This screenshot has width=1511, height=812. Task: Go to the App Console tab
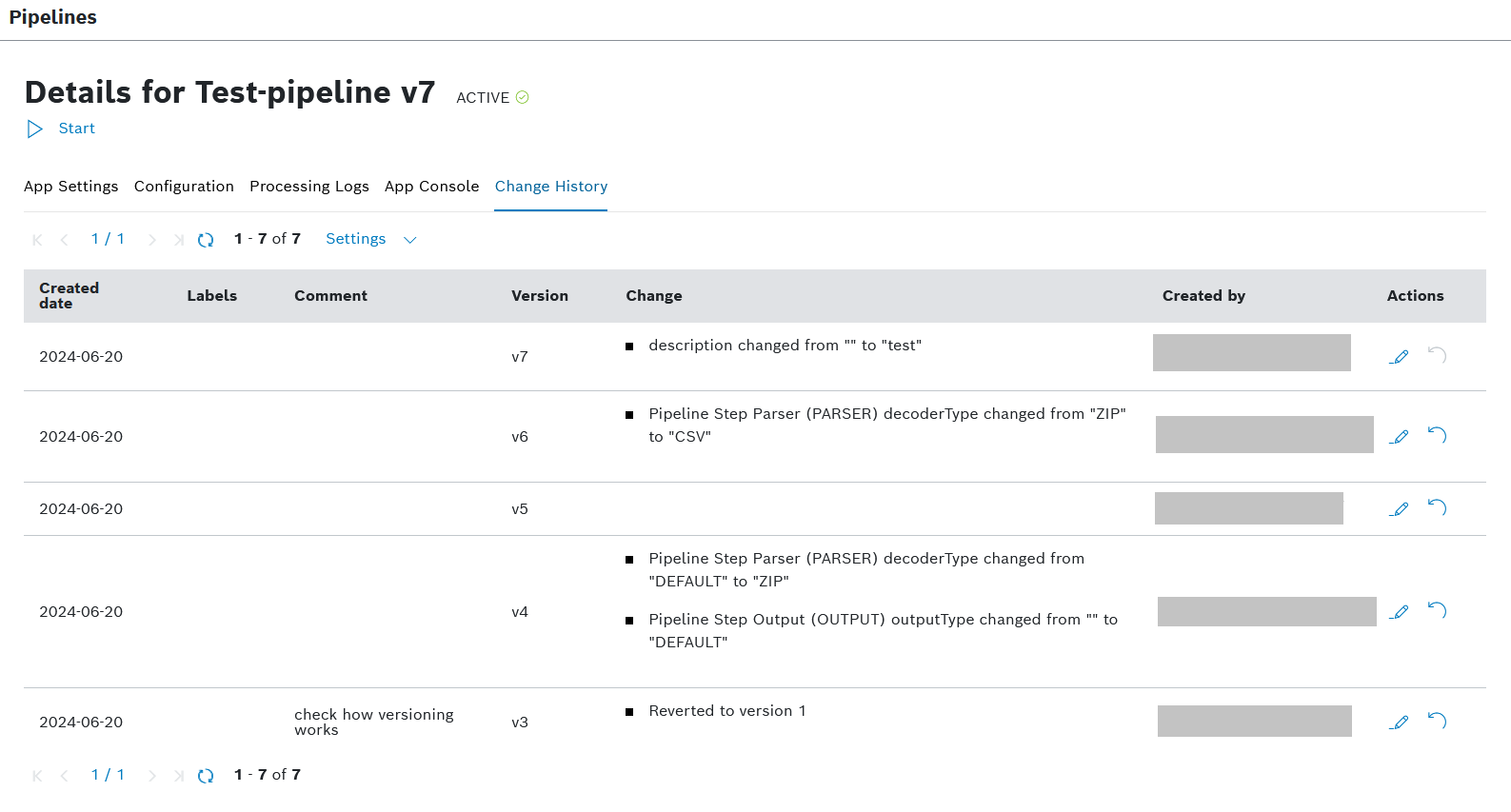[431, 187]
